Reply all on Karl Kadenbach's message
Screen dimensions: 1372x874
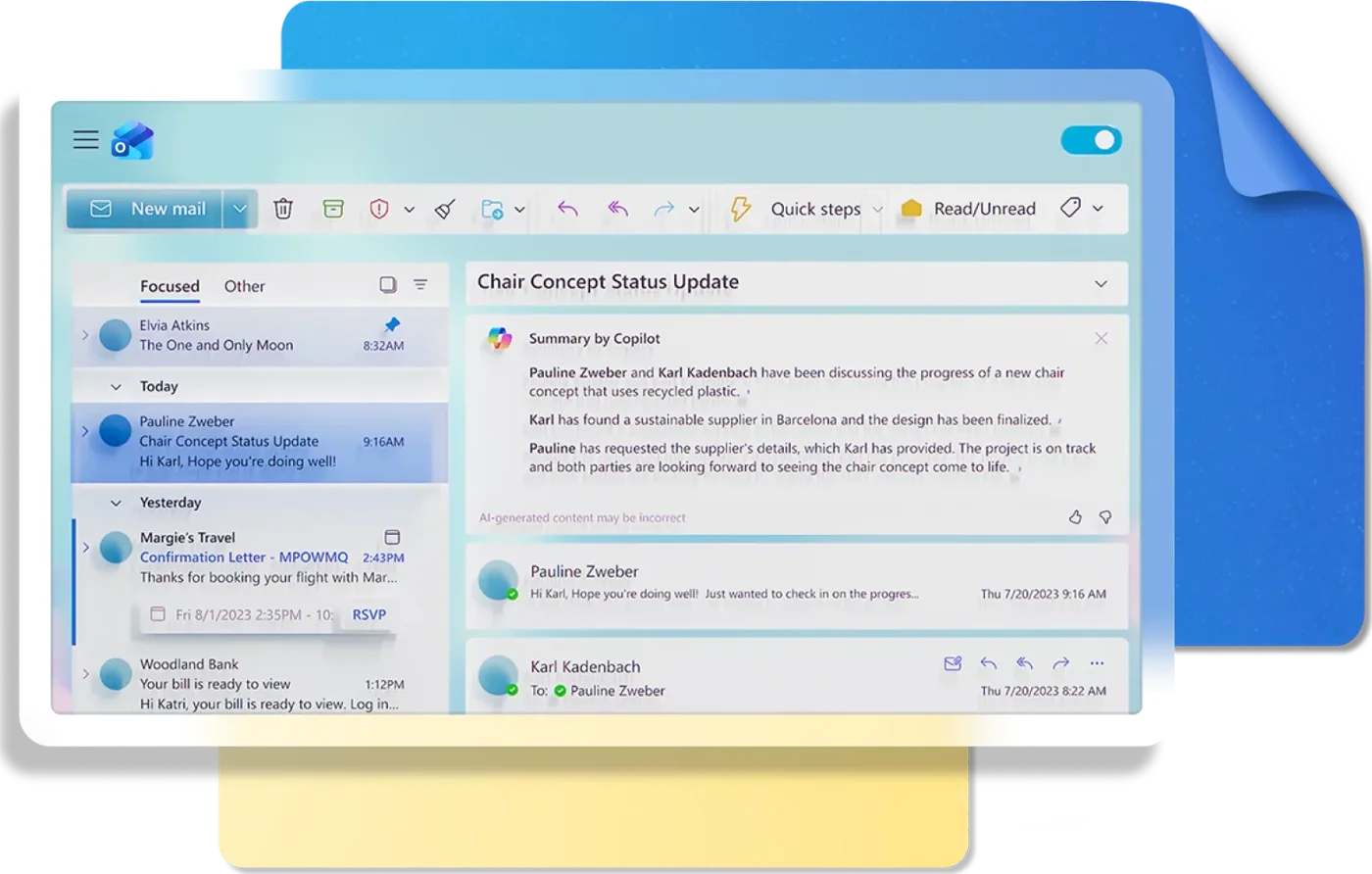tap(1024, 663)
